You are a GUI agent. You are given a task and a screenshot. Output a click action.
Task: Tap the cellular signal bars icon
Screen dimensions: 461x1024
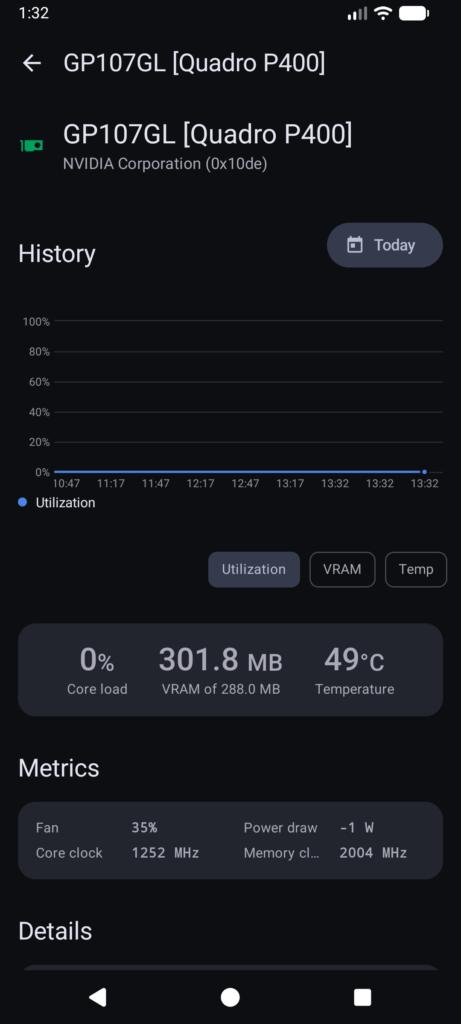click(x=357, y=13)
